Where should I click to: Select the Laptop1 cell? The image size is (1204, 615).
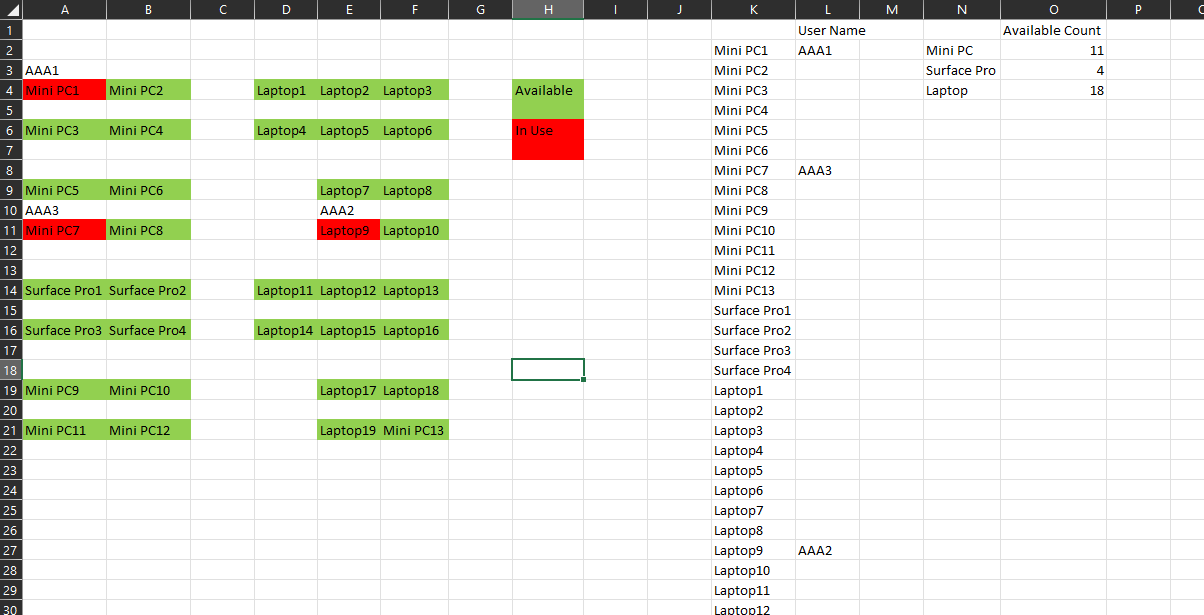(x=286, y=90)
